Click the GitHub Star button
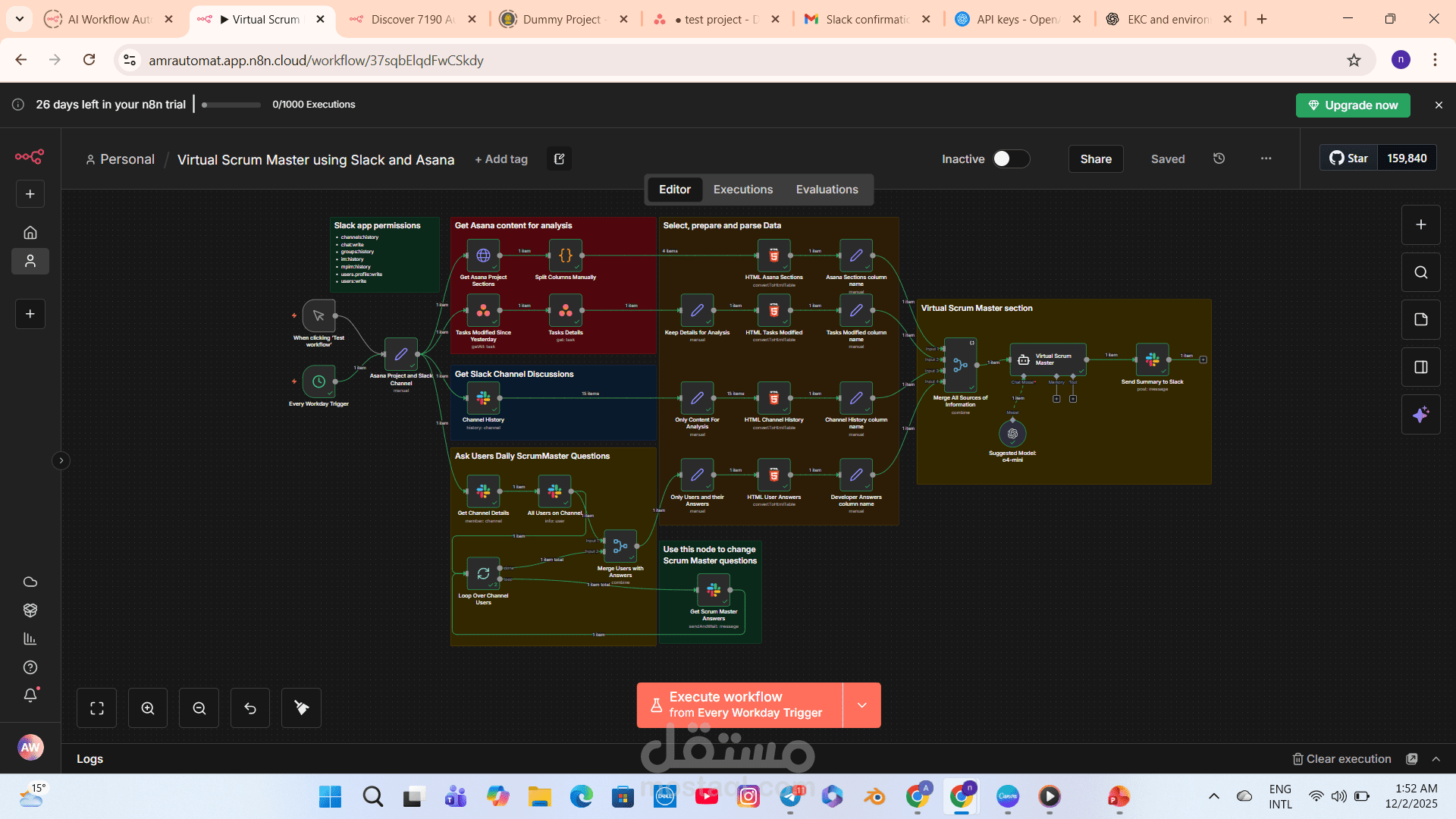This screenshot has height=819, width=1456. click(1348, 158)
